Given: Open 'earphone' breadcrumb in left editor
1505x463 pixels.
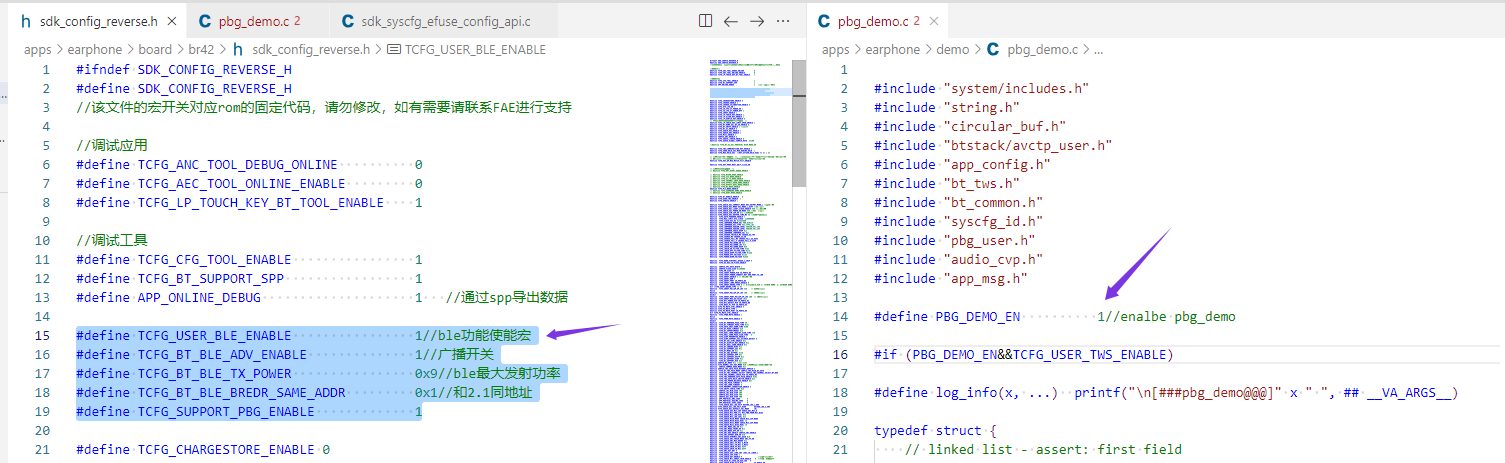Looking at the screenshot, I should [93, 49].
